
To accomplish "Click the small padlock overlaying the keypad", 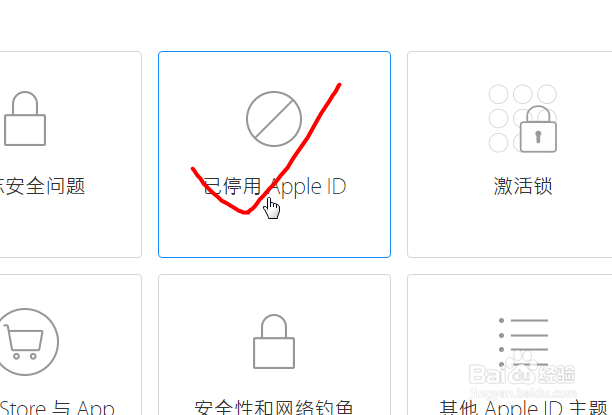I will click(538, 129).
